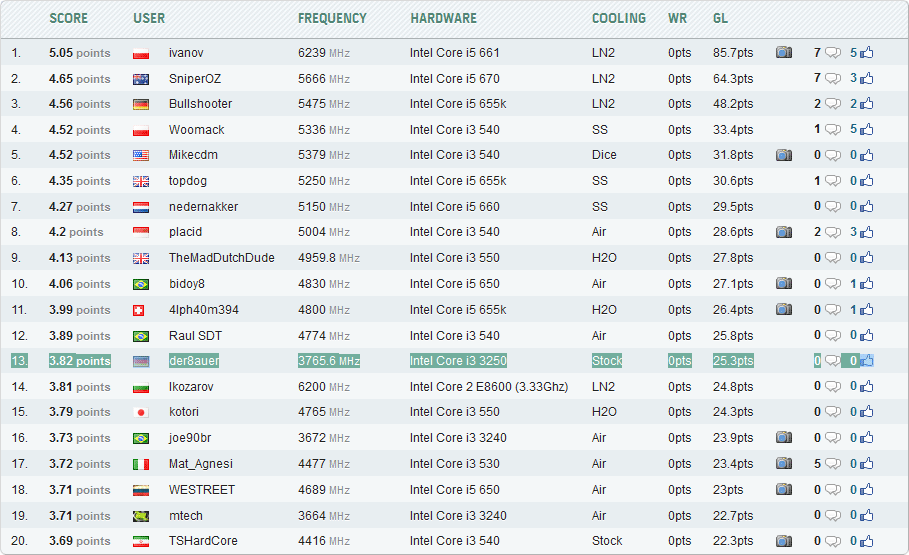Viewport: 909px width, 555px height.
Task: Click the camera icon in TSHardCore's row
Action: (784, 541)
